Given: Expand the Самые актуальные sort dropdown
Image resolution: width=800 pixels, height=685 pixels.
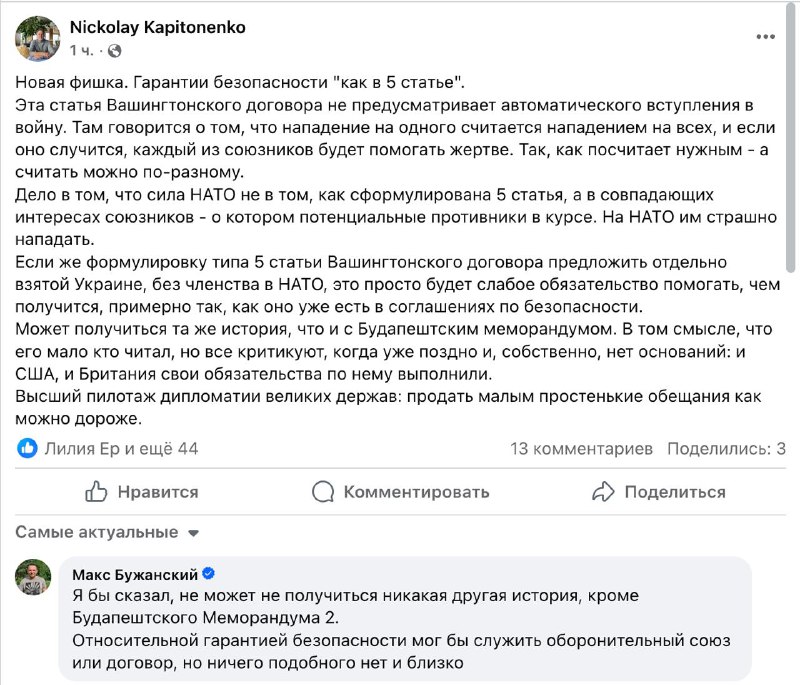Looking at the screenshot, I should point(194,533).
